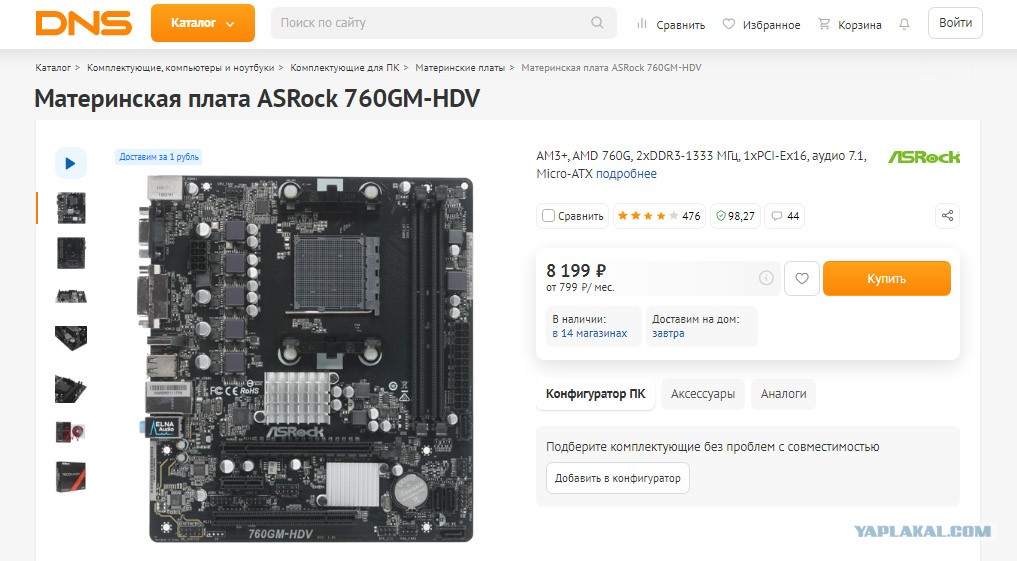Open the Корзина cart icon

850,25
